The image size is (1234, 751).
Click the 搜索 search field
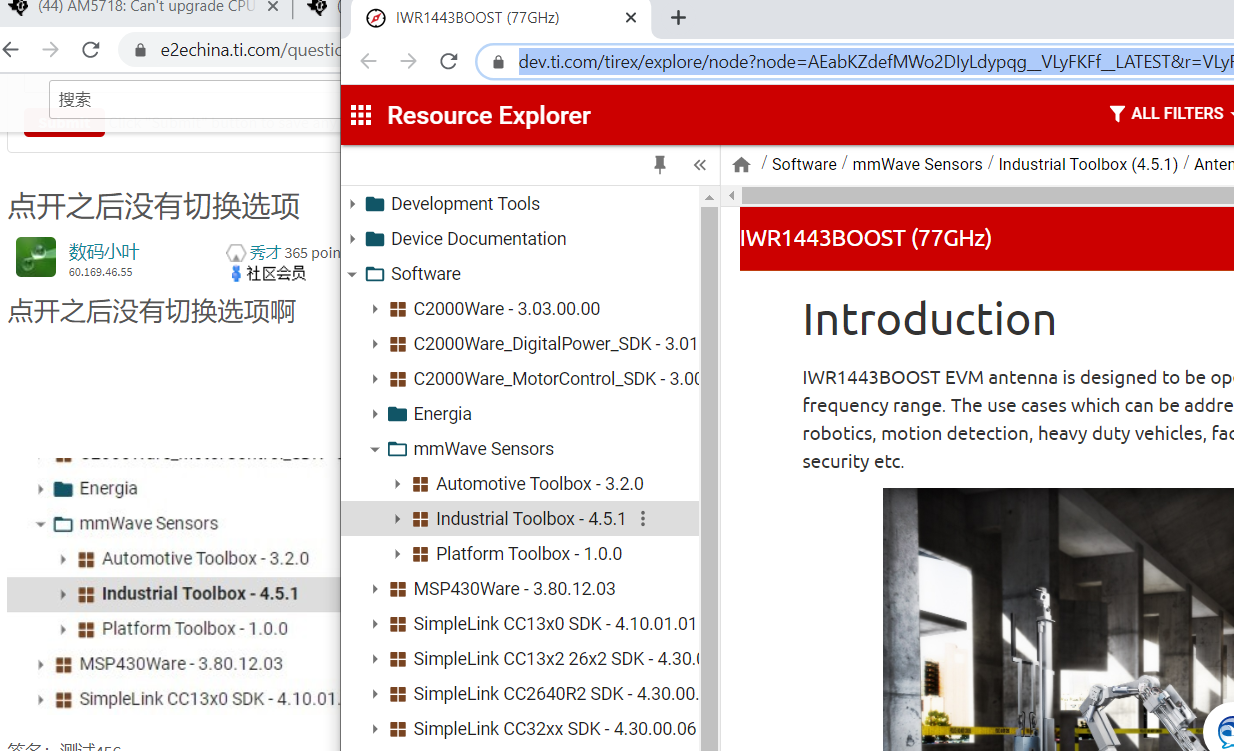coord(195,100)
